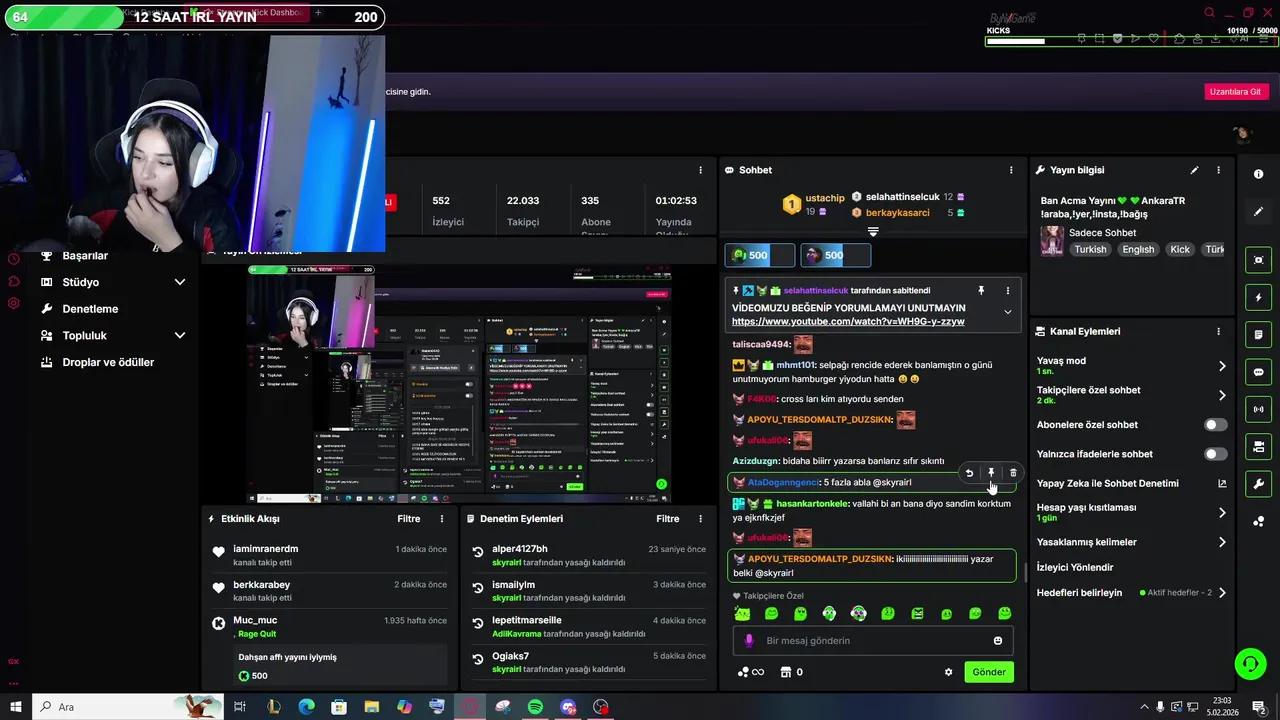Click iamimranerdm in Etkinlik Akışı
Image resolution: width=1280 pixels, height=720 pixels.
tap(266, 549)
